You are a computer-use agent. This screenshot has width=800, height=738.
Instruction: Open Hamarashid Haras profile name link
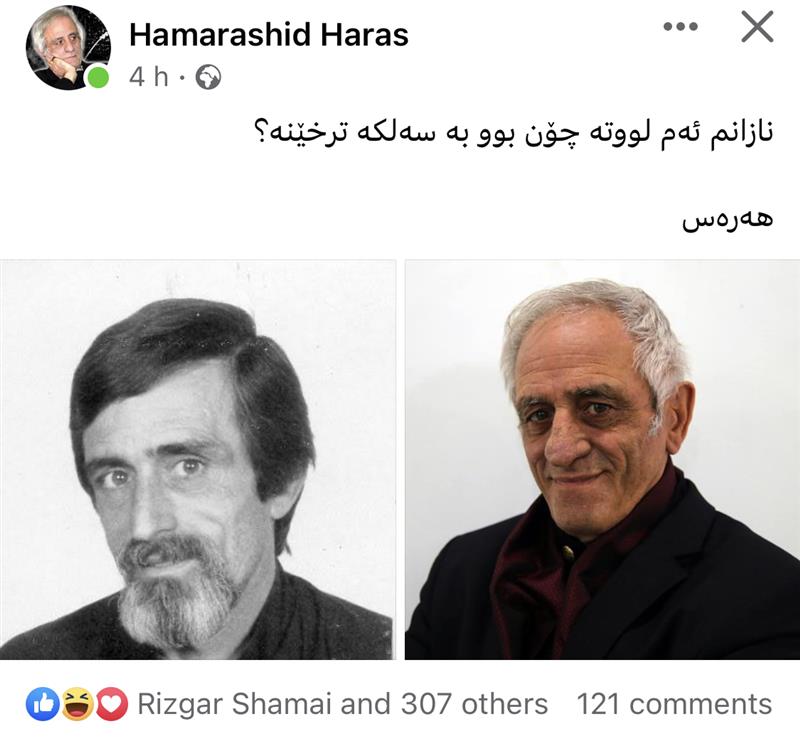[269, 35]
